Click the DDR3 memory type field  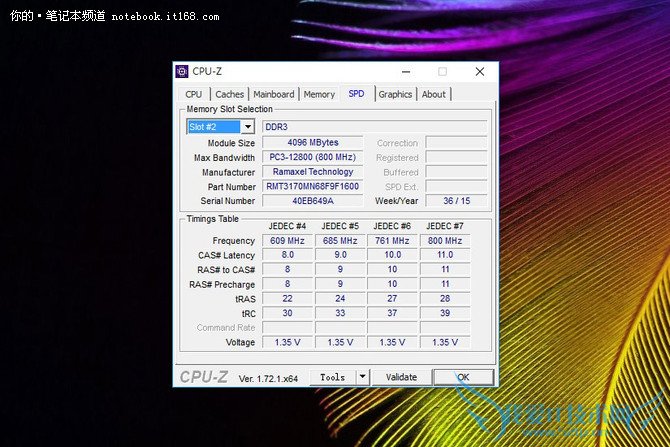pyautogui.click(x=374, y=127)
